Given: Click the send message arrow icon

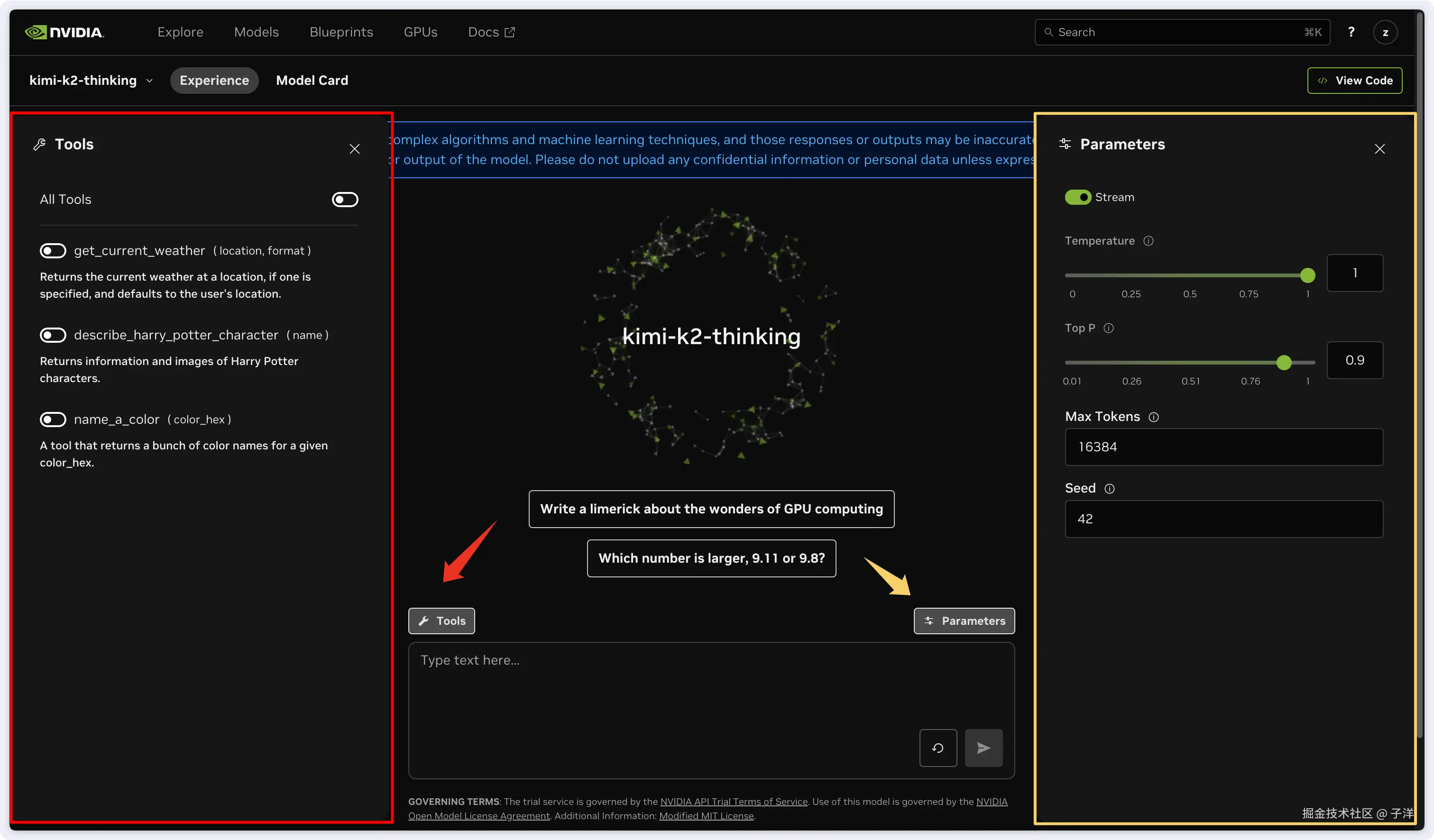Looking at the screenshot, I should click(x=984, y=748).
